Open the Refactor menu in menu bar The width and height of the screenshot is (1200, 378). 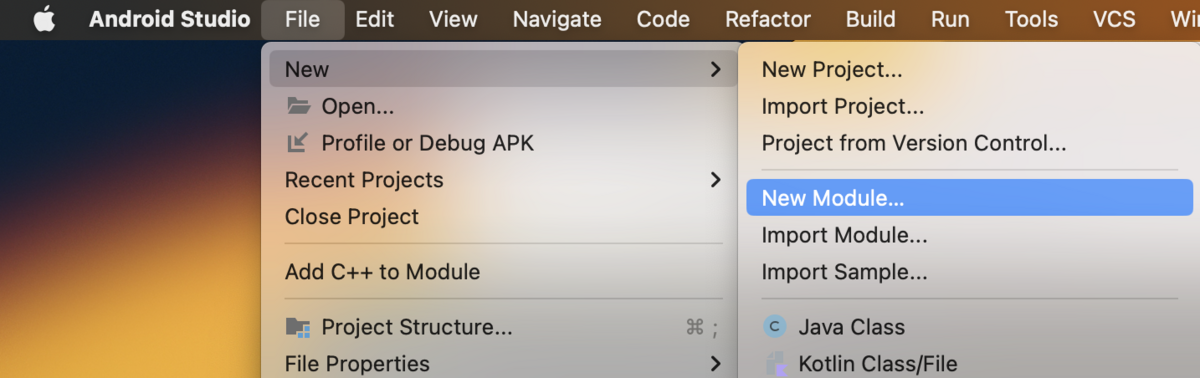768,19
